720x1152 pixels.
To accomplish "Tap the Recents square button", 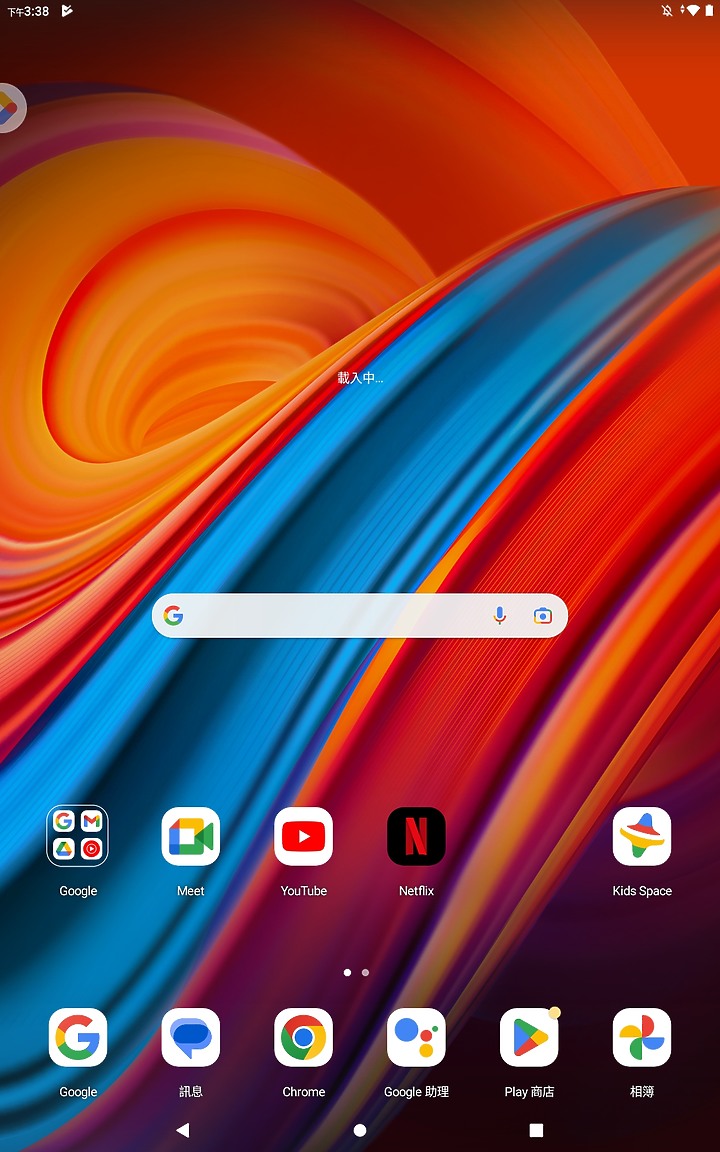I will pos(536,1130).
